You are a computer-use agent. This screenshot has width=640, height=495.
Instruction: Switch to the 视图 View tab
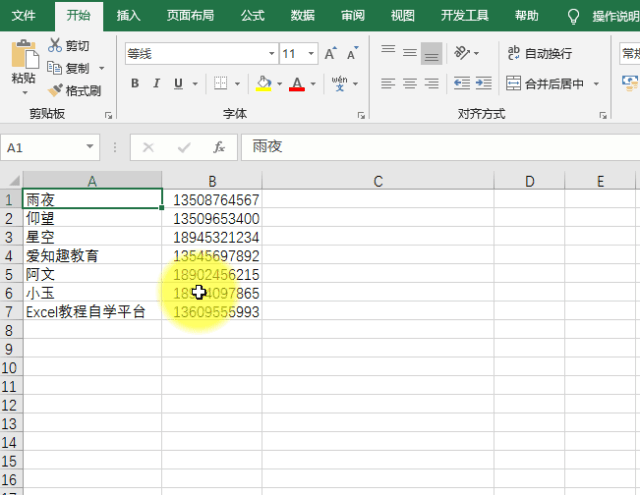click(402, 16)
